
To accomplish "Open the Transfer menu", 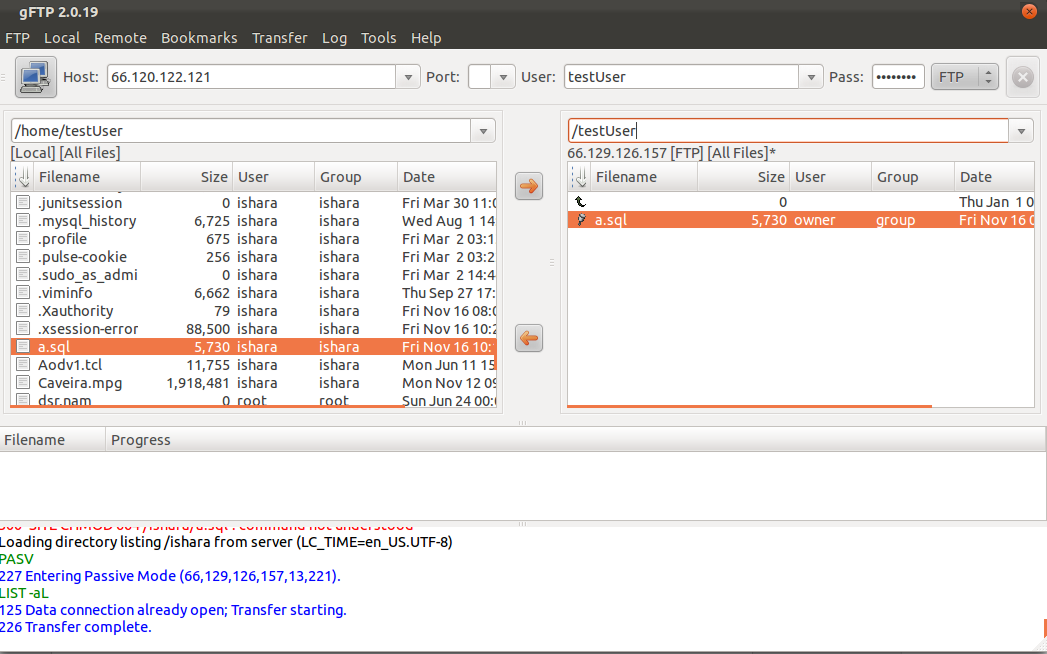I will 280,38.
